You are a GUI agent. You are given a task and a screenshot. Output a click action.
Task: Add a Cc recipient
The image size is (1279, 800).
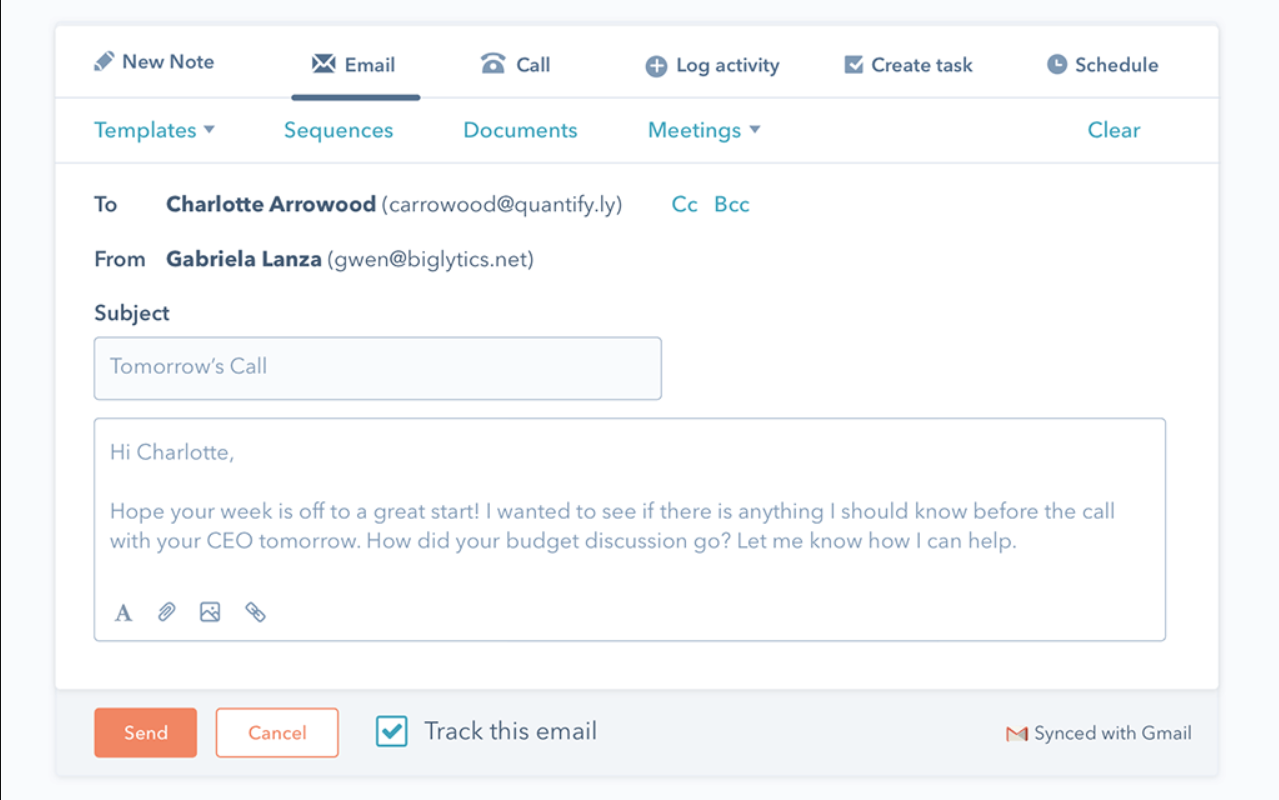[x=684, y=204]
